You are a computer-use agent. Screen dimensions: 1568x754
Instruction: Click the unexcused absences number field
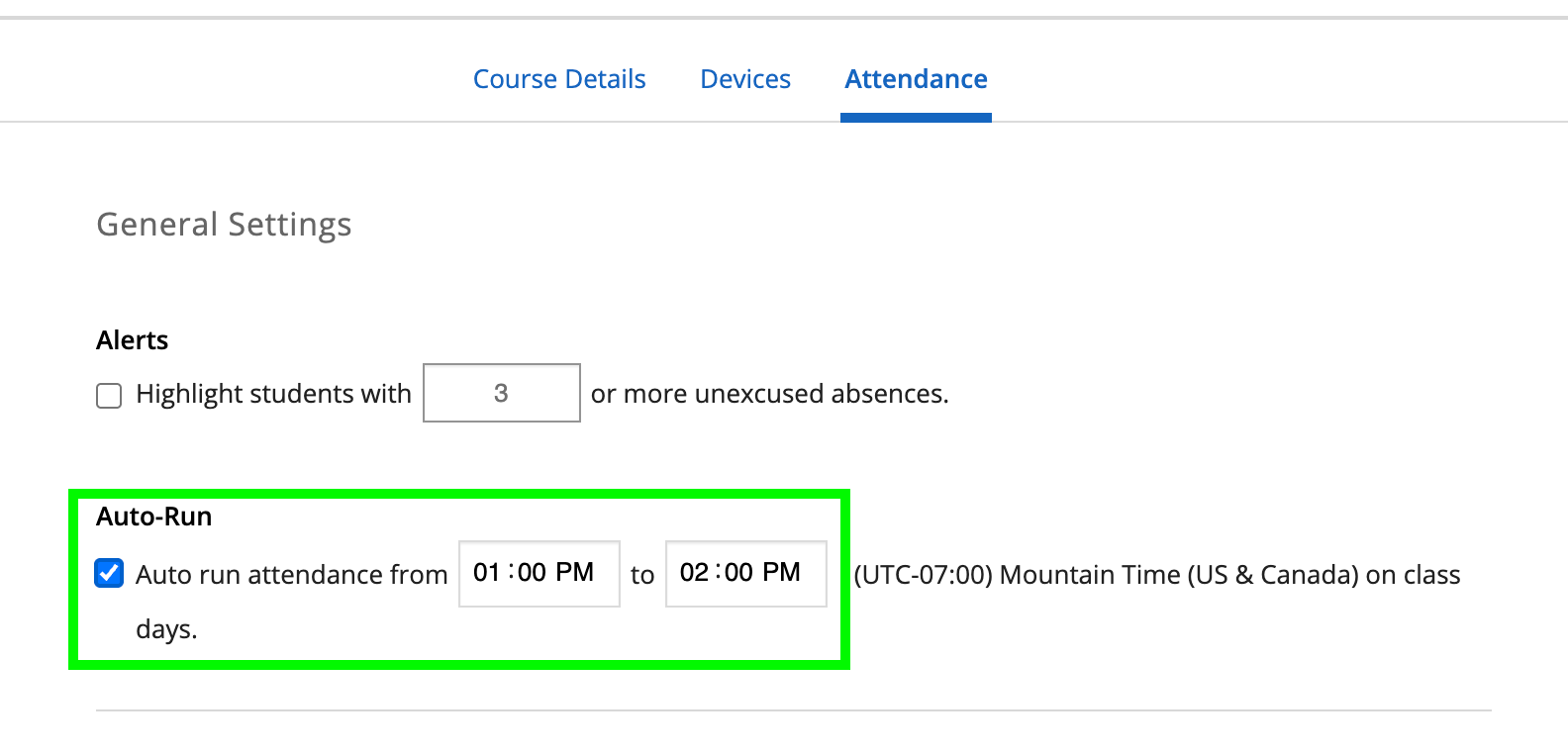point(501,394)
